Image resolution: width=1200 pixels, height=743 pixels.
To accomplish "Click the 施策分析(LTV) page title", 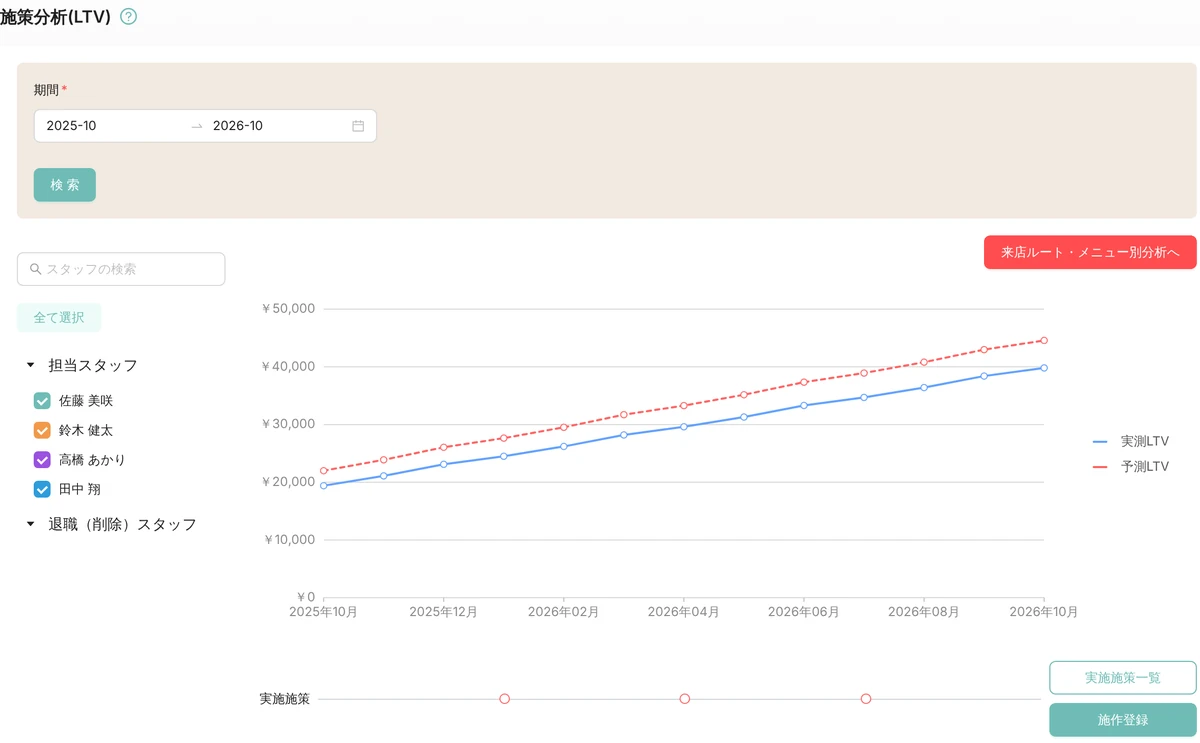I will [x=55, y=16].
